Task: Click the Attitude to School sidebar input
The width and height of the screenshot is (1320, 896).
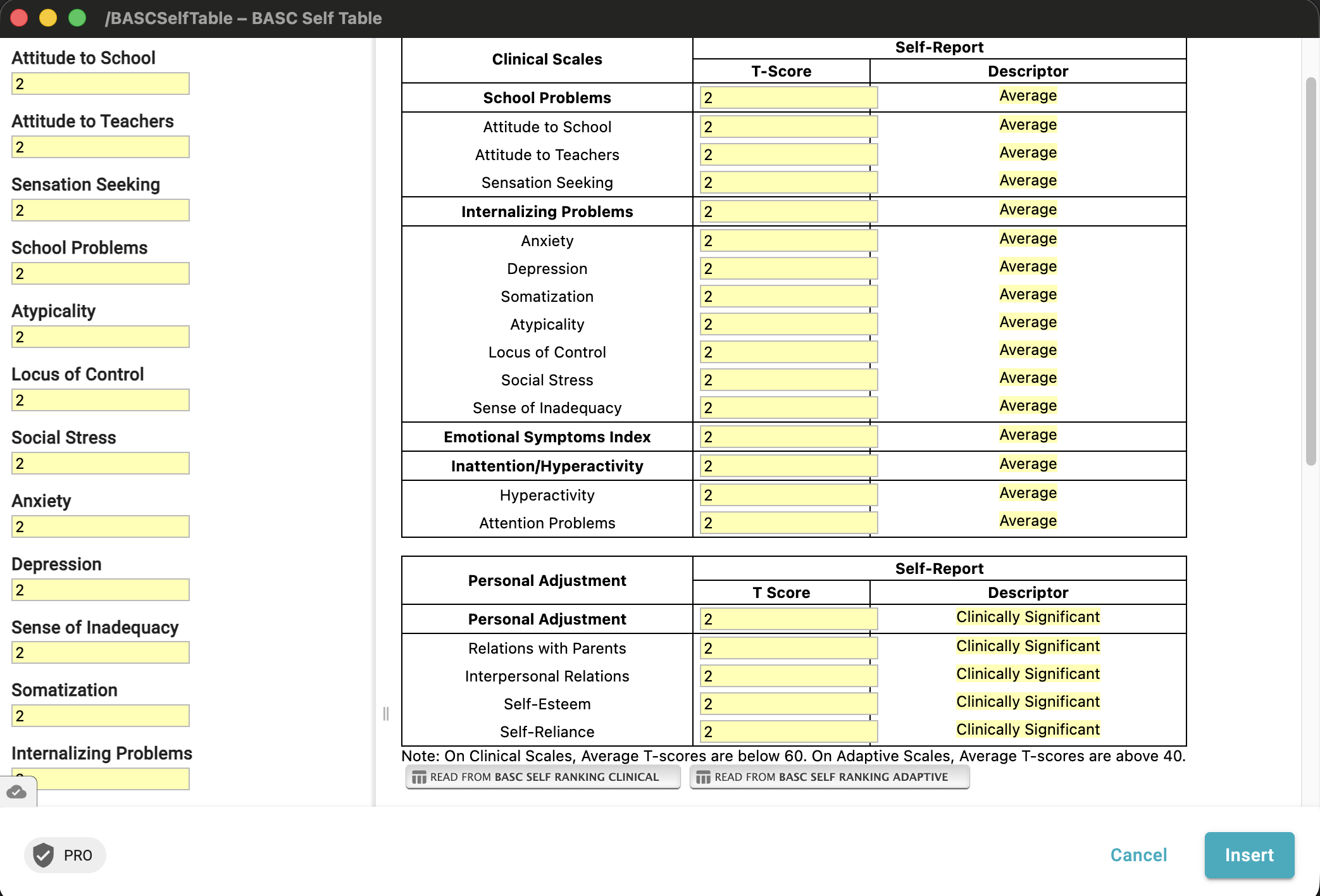Action: pyautogui.click(x=101, y=84)
